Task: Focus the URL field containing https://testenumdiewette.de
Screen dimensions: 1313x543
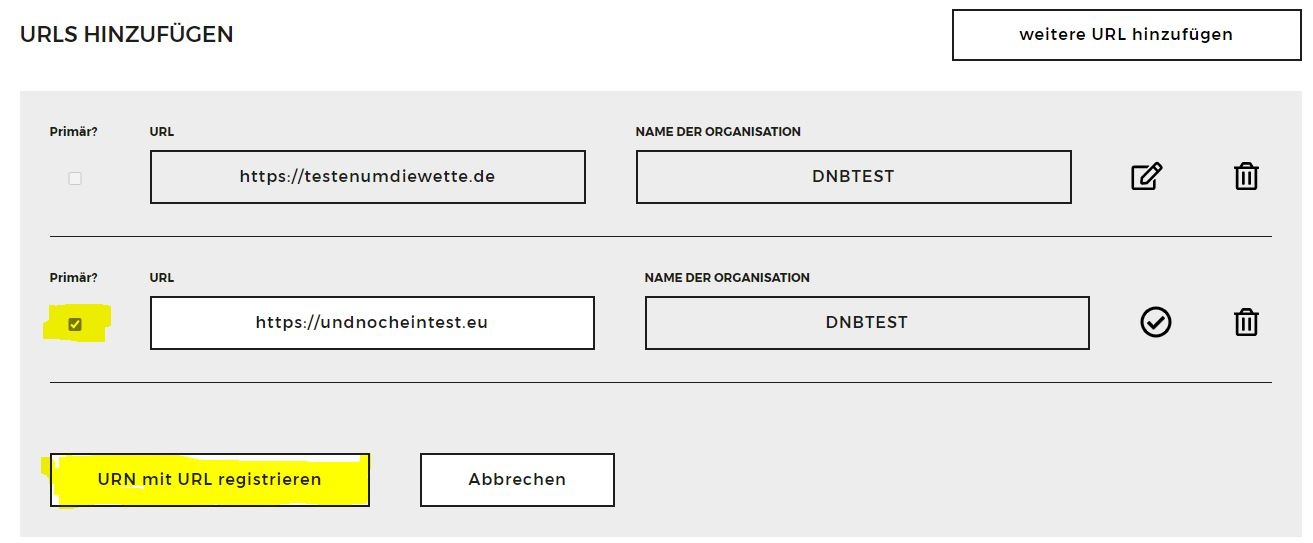Action: [368, 177]
